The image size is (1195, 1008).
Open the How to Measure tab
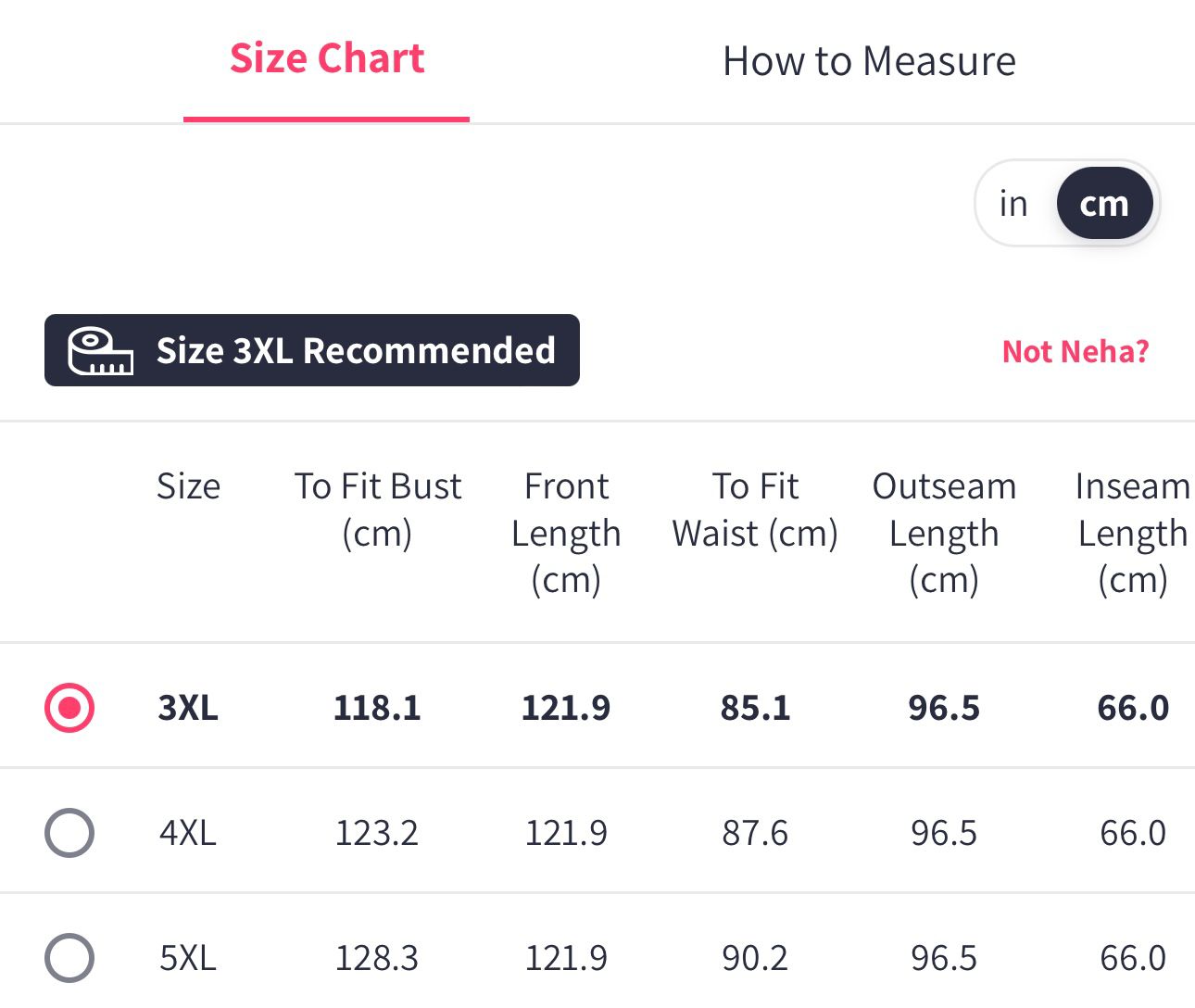868,61
